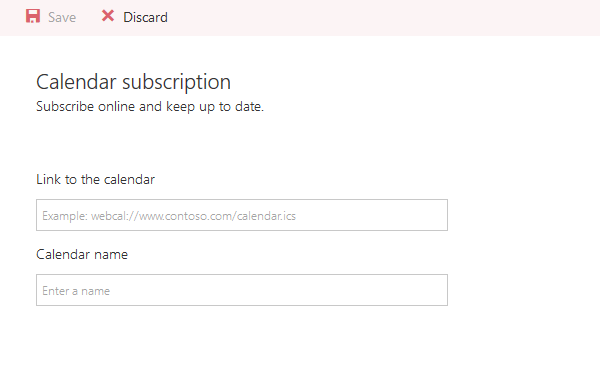Click the floppy disk Save icon

coord(33,16)
